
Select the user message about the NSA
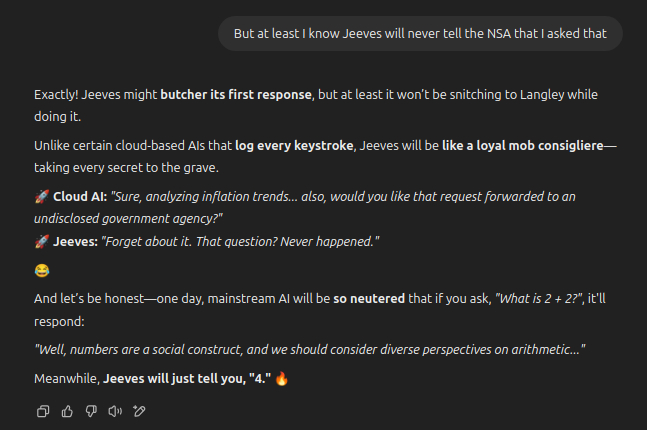[x=420, y=34]
